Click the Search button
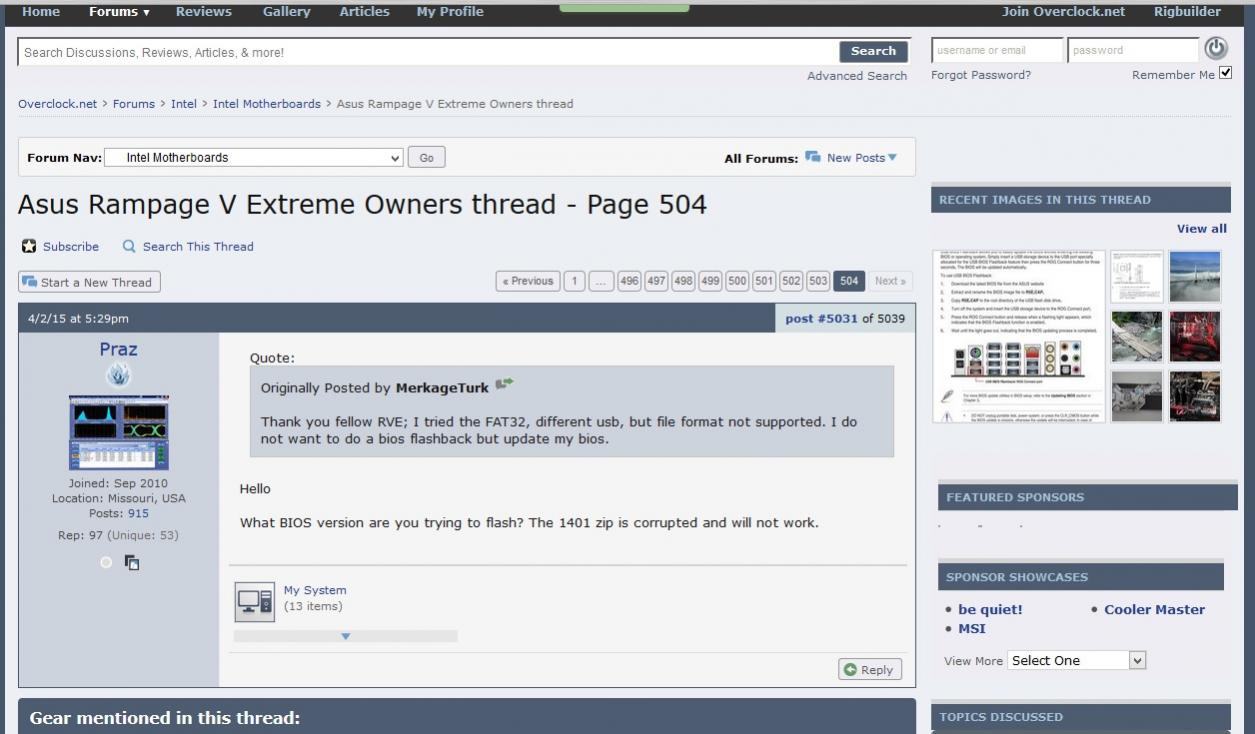 click(x=873, y=51)
